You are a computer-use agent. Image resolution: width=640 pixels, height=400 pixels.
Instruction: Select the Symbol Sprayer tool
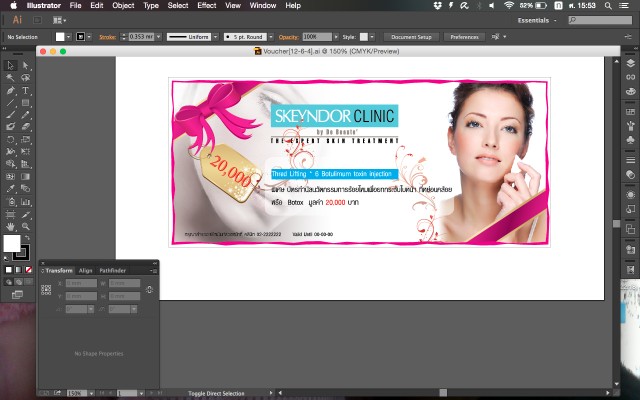pos(10,202)
